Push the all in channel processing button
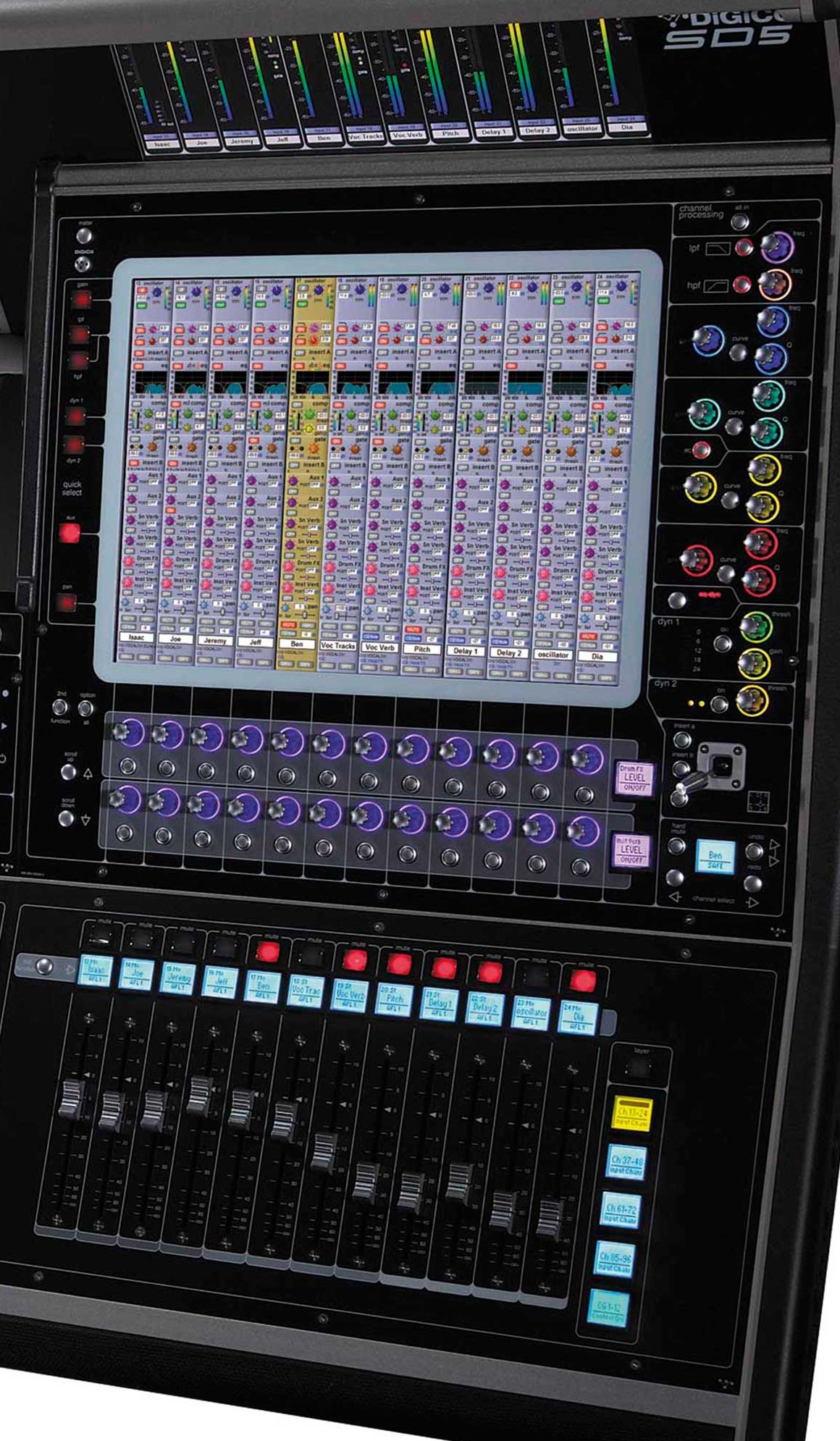The image size is (840, 1441). click(x=740, y=222)
